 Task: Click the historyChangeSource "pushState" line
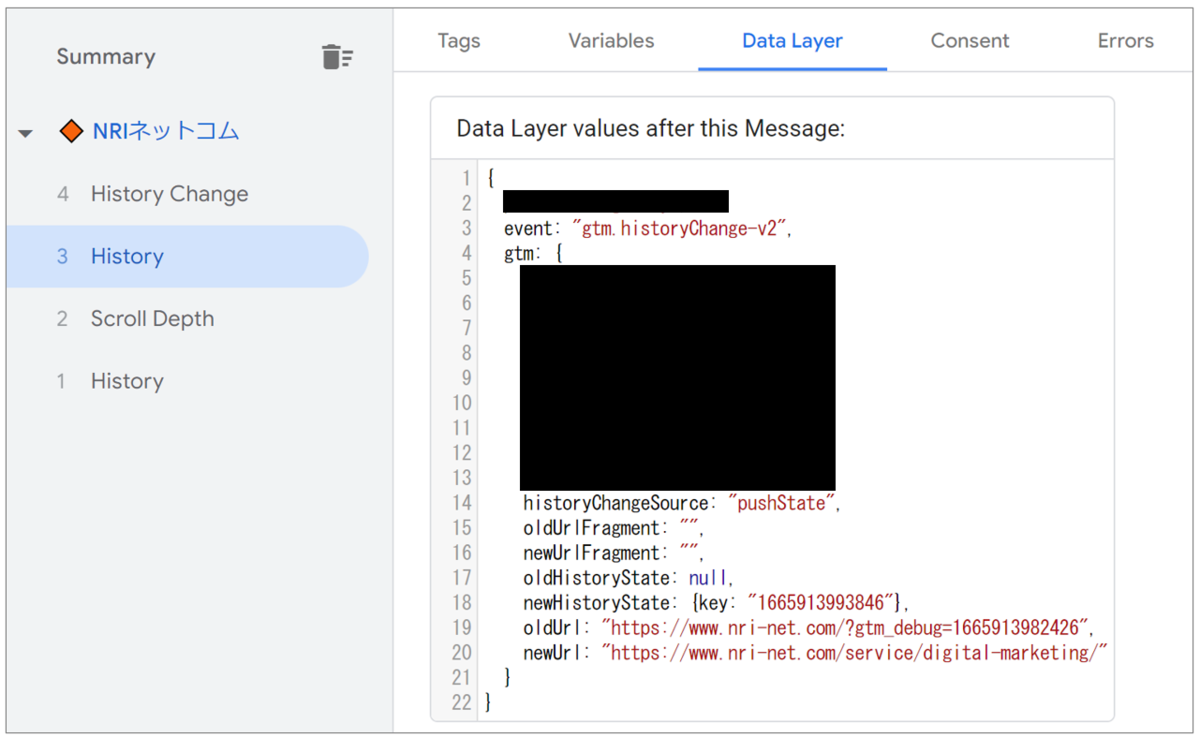coord(682,503)
